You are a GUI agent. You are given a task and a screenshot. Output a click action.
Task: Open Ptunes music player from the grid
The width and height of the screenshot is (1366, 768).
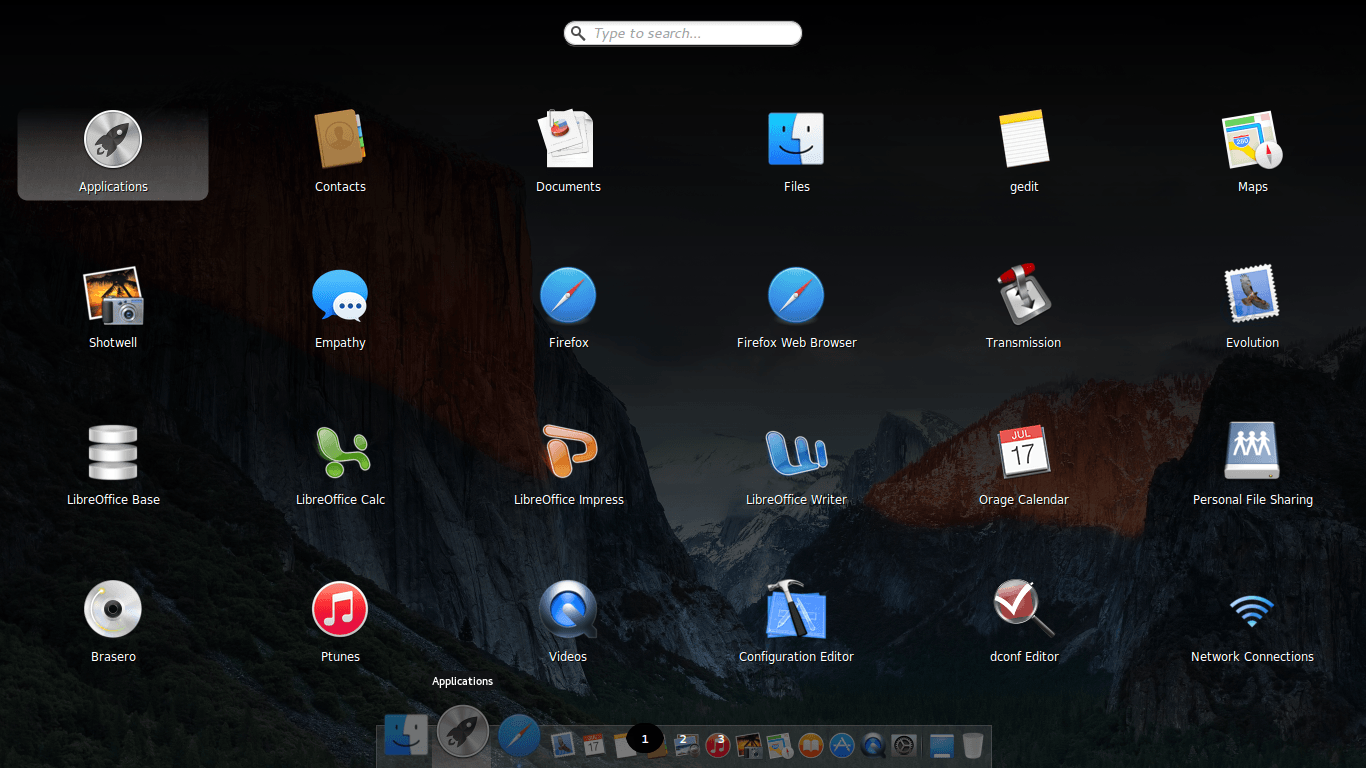tap(340, 623)
